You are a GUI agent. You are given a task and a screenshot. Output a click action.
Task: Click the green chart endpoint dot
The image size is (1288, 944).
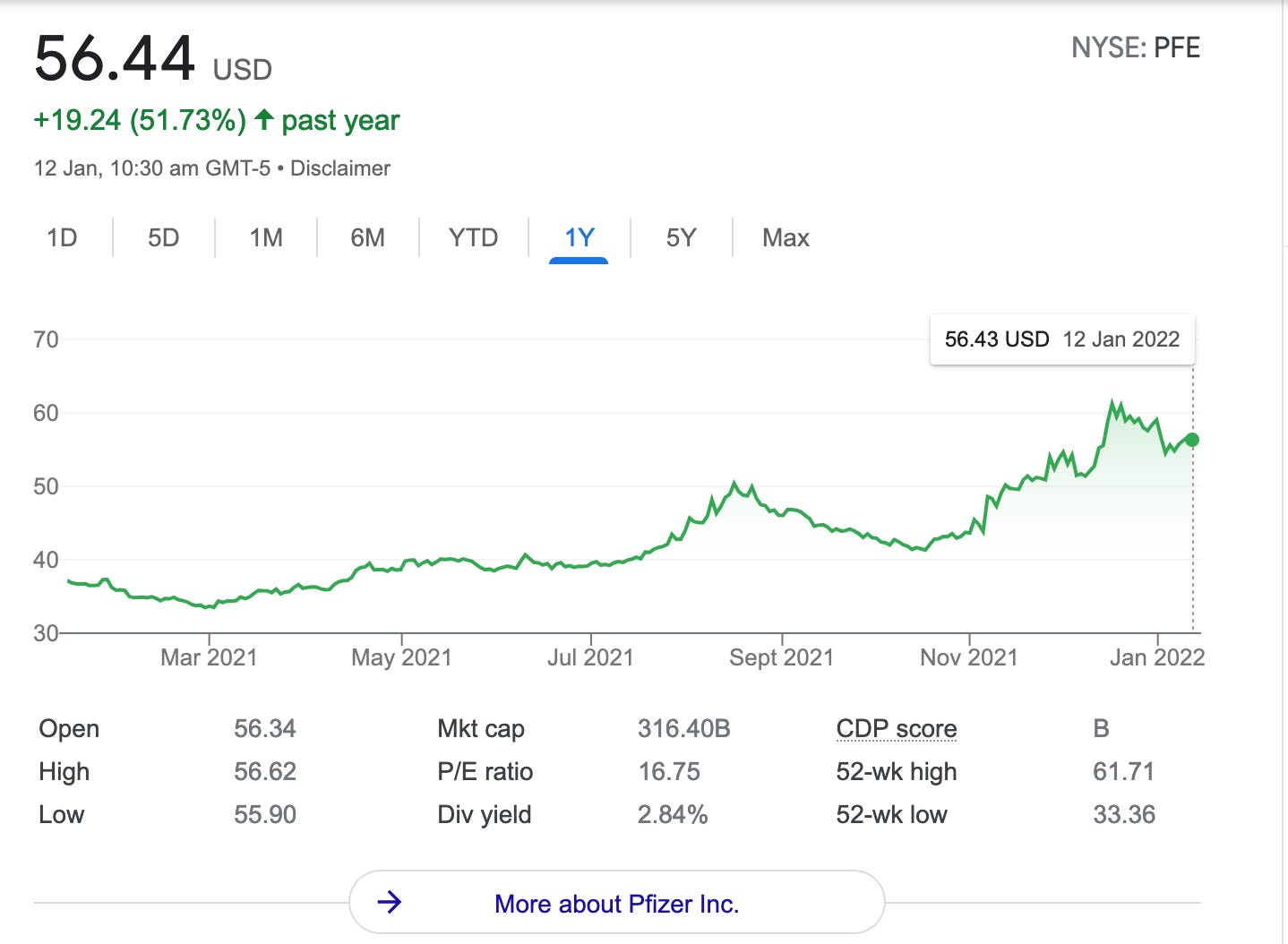pyautogui.click(x=1191, y=440)
